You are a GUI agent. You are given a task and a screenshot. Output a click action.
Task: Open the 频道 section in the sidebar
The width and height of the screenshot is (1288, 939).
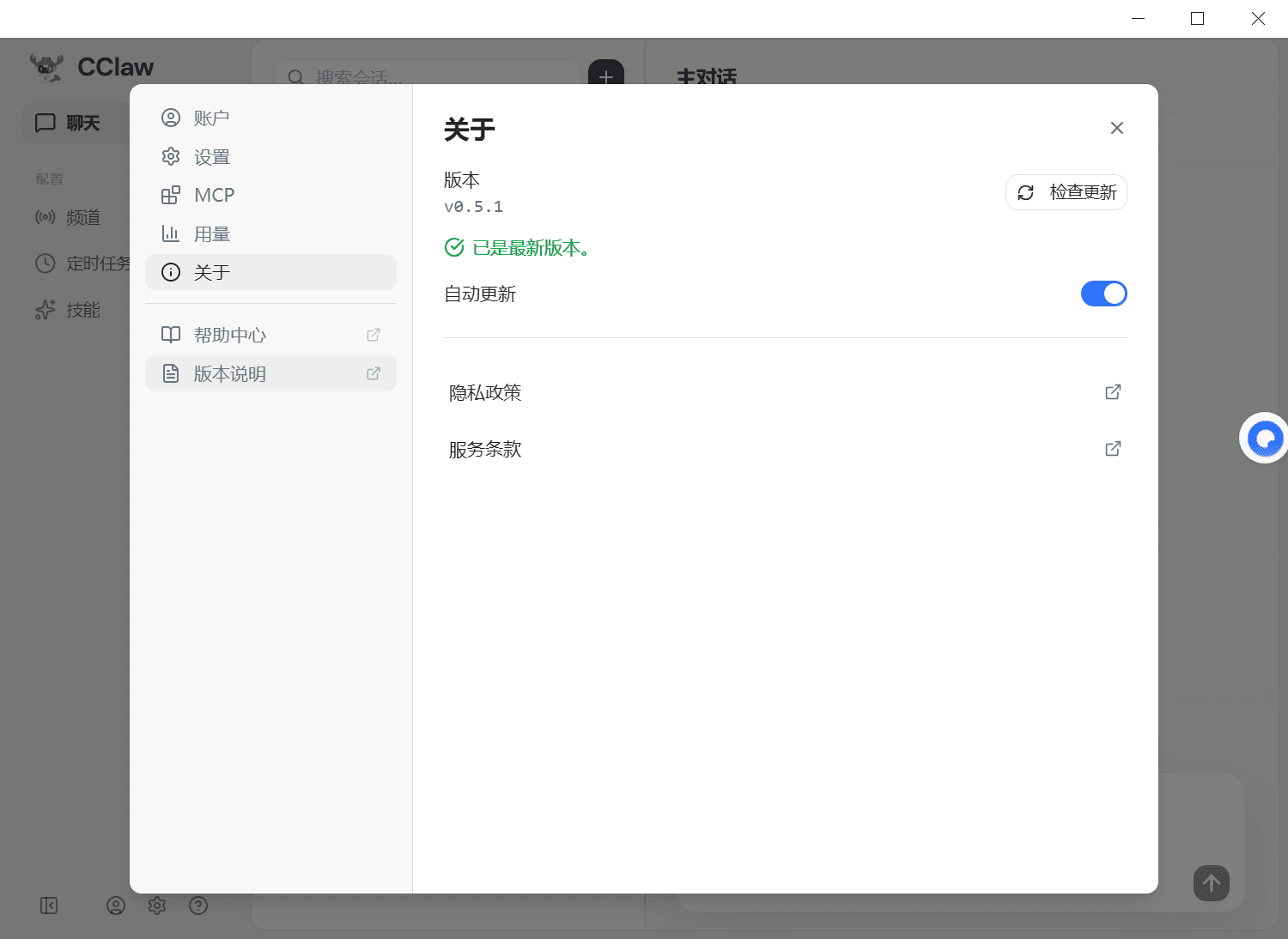pos(83,217)
